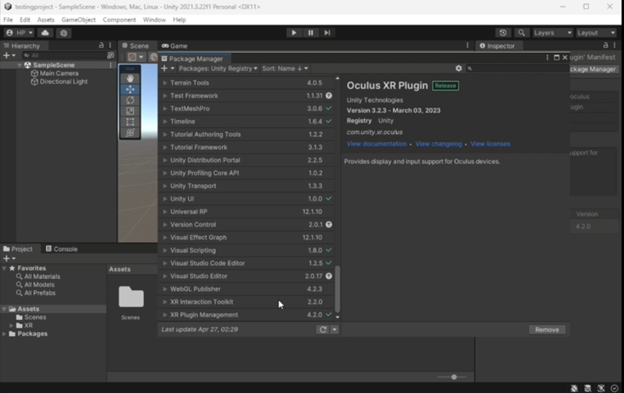
Task: Select Directional Light in Hierarchy
Action: coord(59,82)
